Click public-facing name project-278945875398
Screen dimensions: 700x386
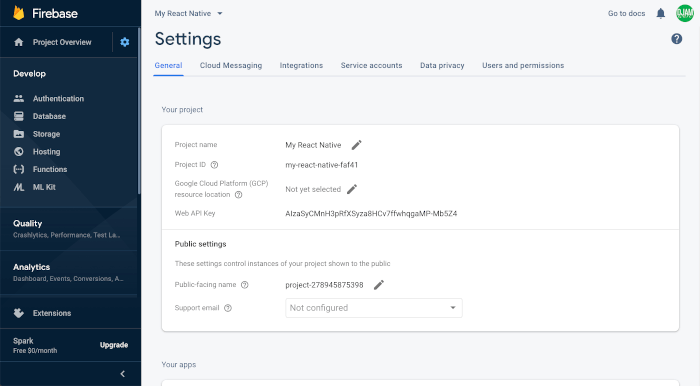pyautogui.click(x=324, y=285)
